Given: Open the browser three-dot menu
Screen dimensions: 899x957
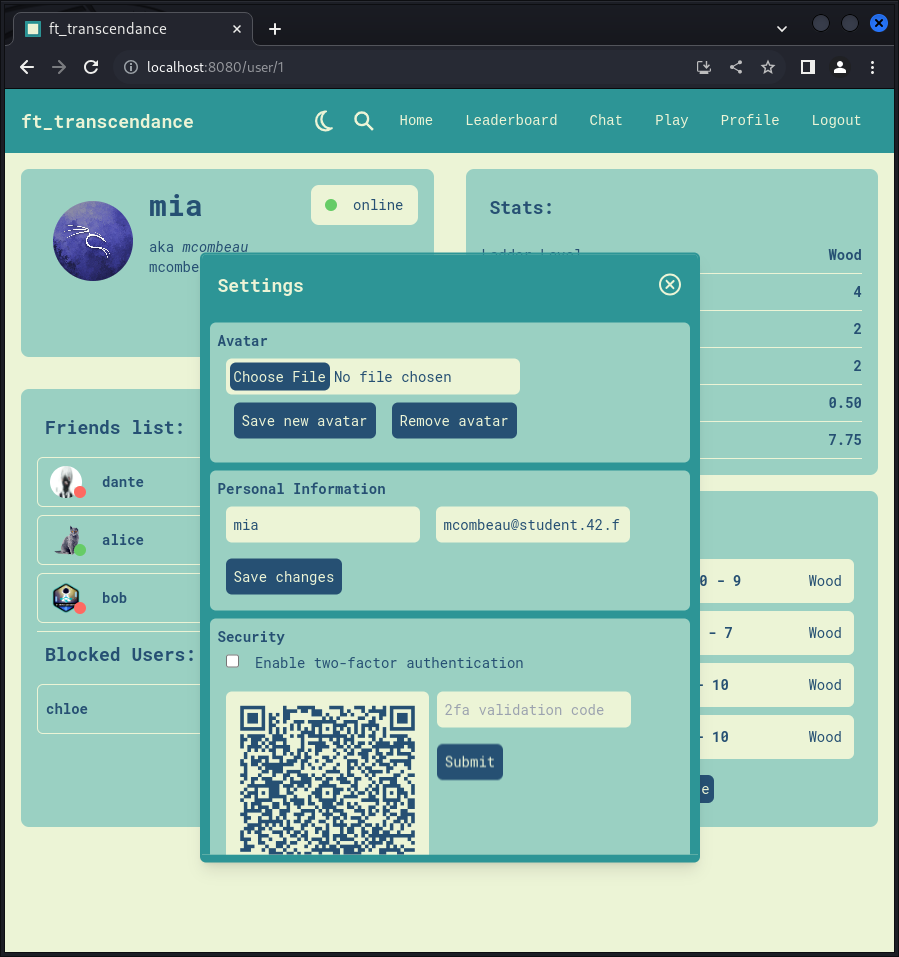Looking at the screenshot, I should click(872, 67).
